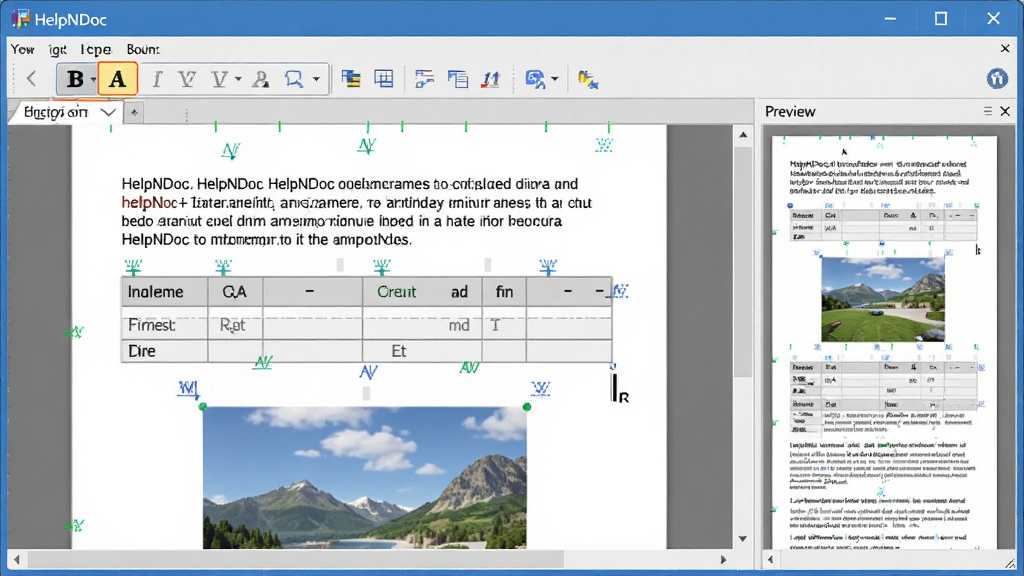Click the red-and-blue numbering icon

tap(490, 79)
